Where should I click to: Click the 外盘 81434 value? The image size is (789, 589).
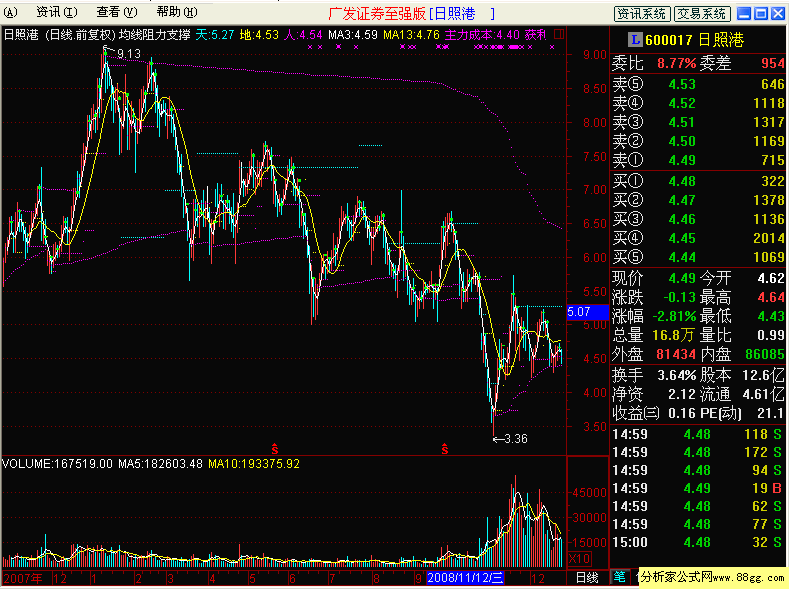tap(676, 354)
